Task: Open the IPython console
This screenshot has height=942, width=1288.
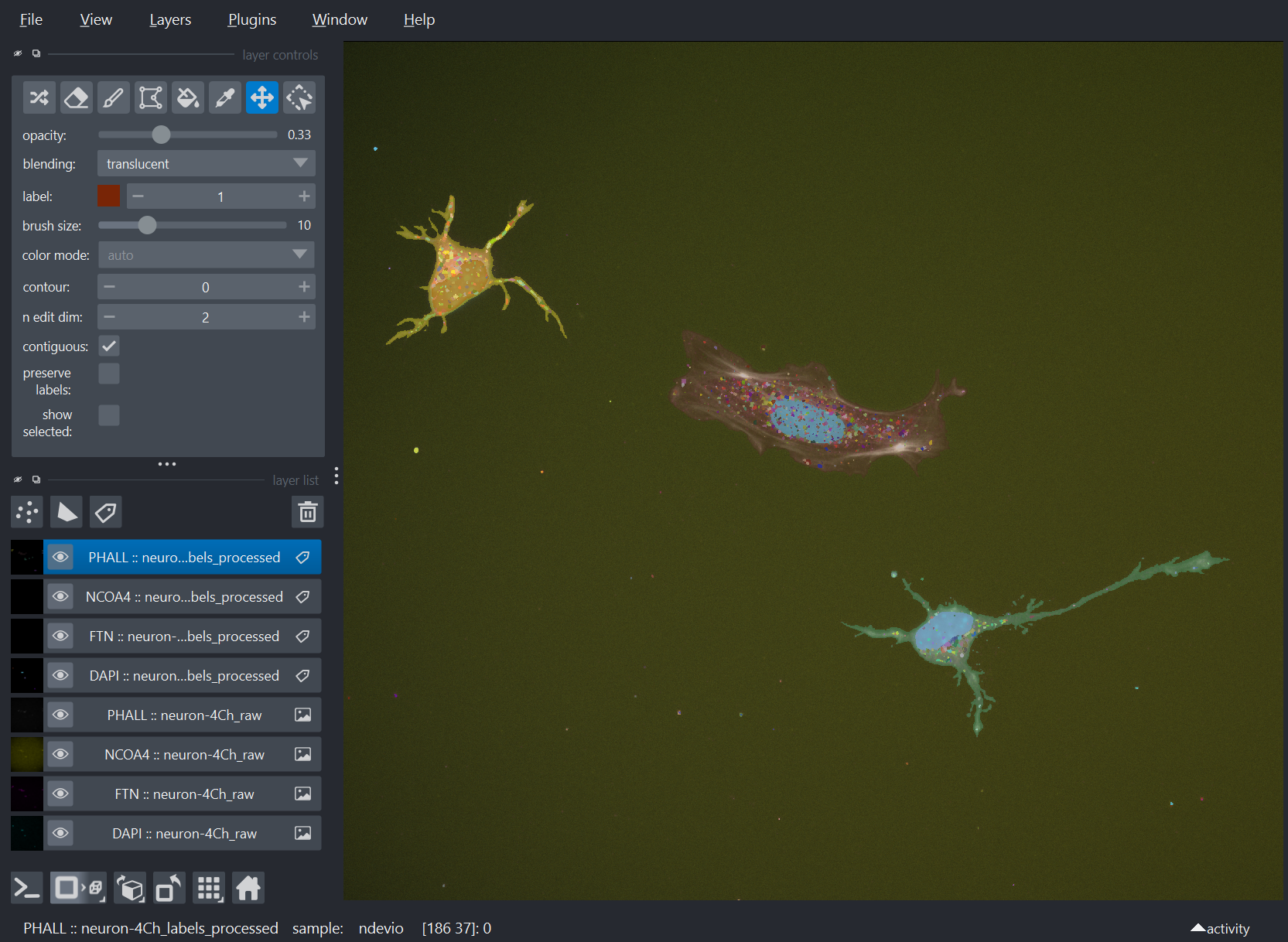Action: pos(26,888)
